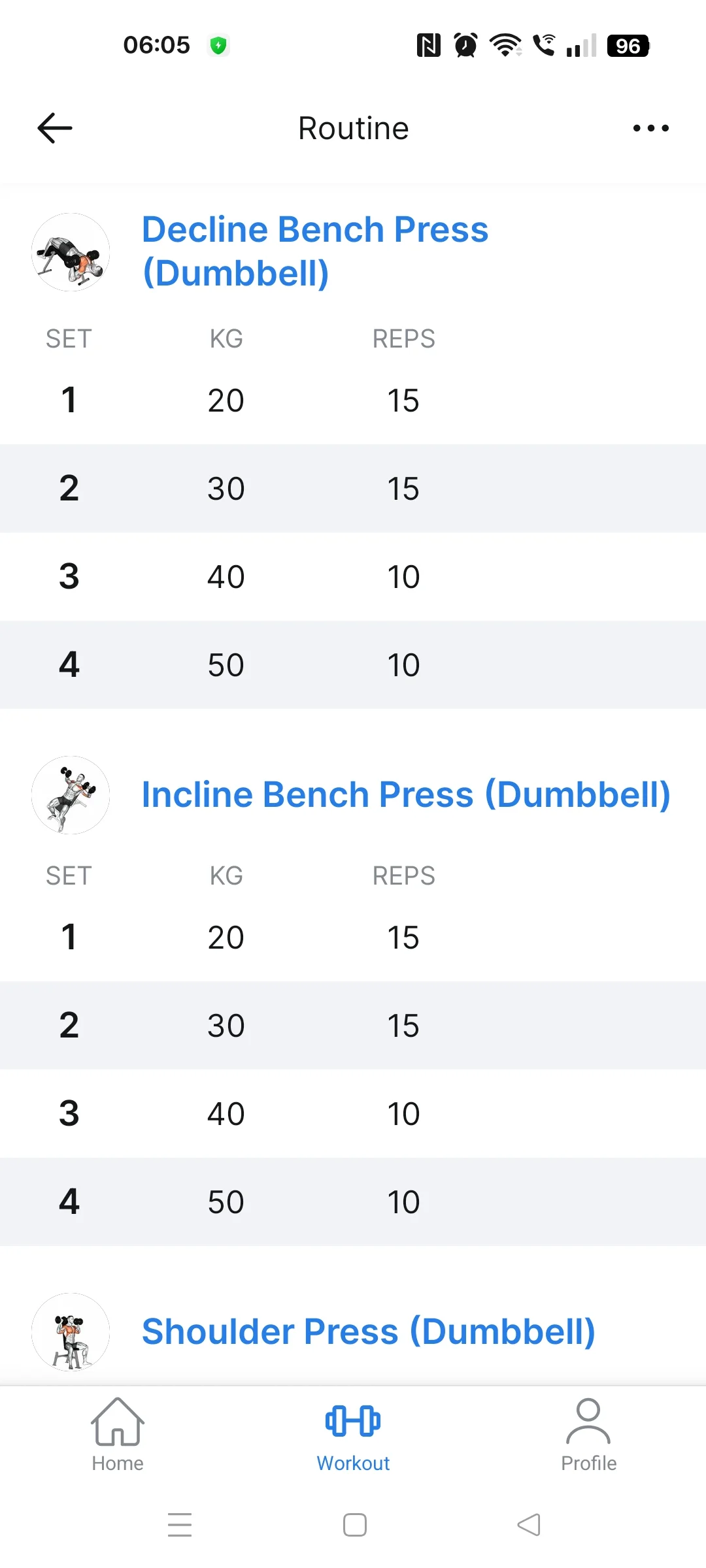Go to the Home tab

[118, 1435]
